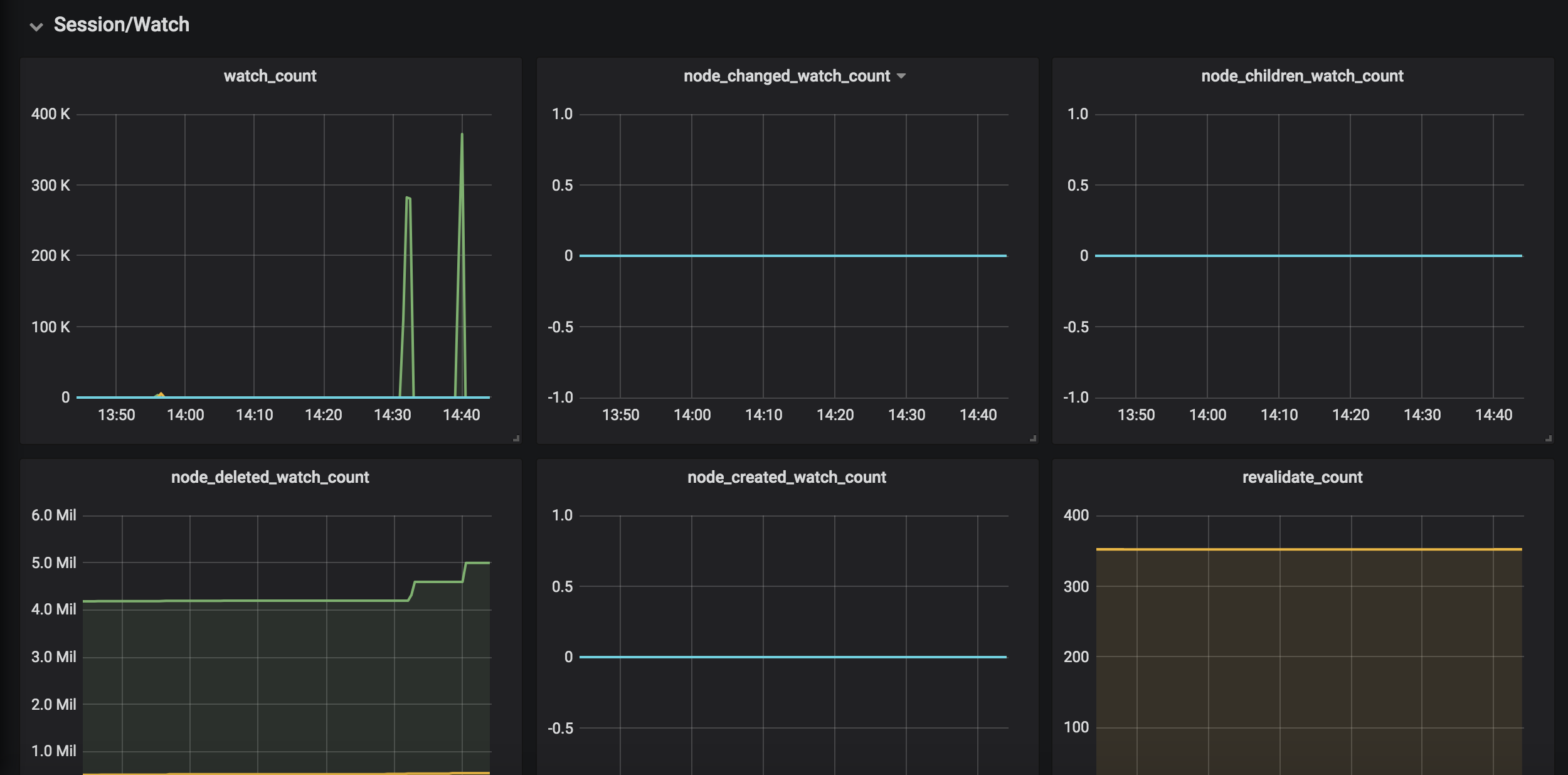
Task: Click resize handle of node_children_watch_count panel
Action: (x=1549, y=438)
